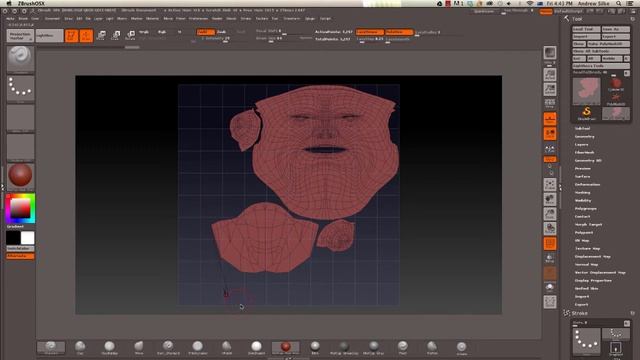Expand the Display Properties subpalette
640x360 pixels.
tap(593, 281)
